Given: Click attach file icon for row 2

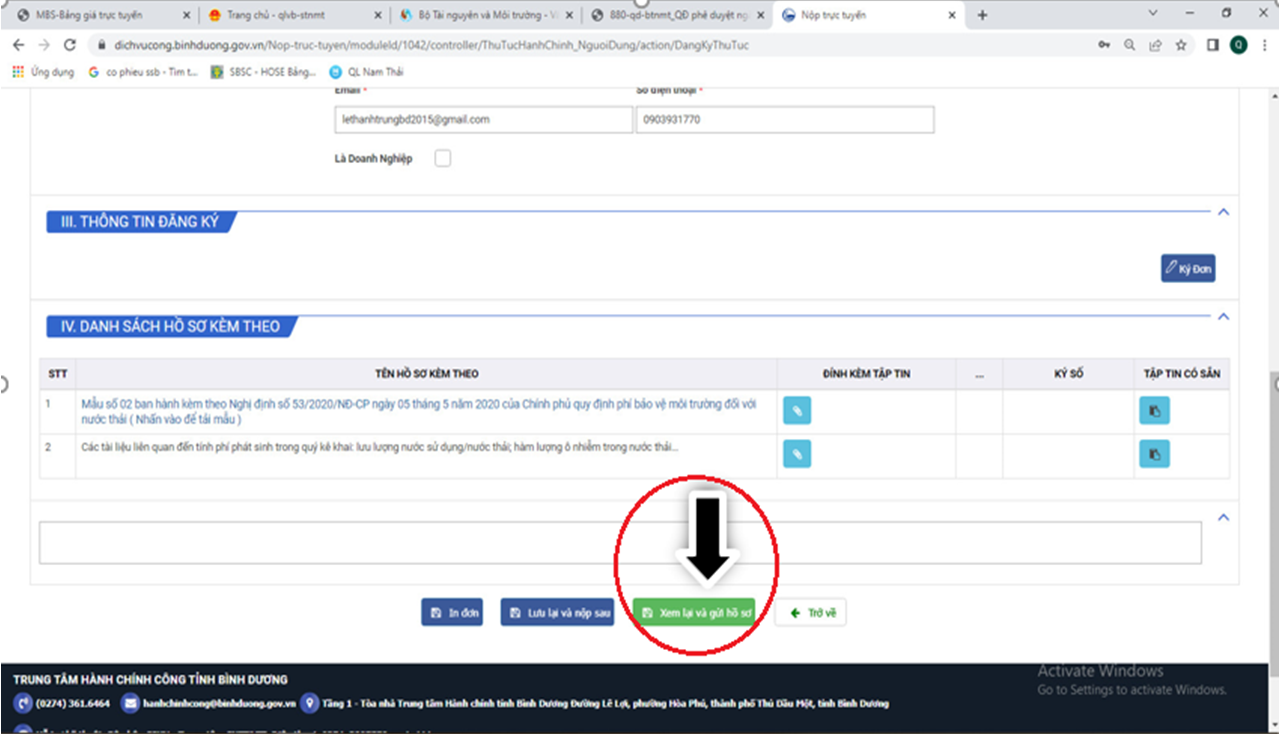Looking at the screenshot, I should pyautogui.click(x=797, y=454).
